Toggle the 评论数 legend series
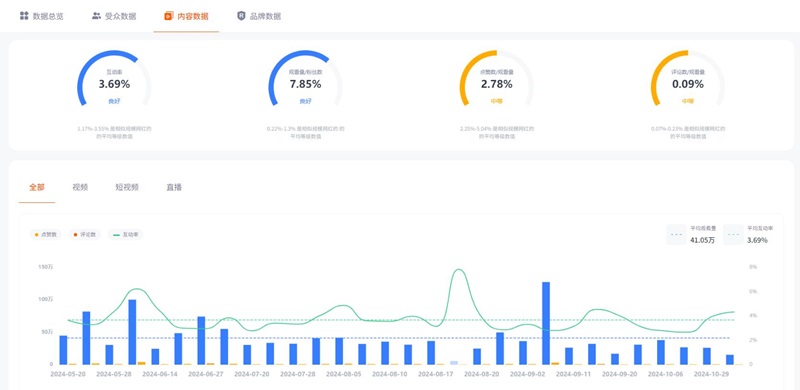Screen dimensions: 800x390 pyautogui.click(x=85, y=235)
